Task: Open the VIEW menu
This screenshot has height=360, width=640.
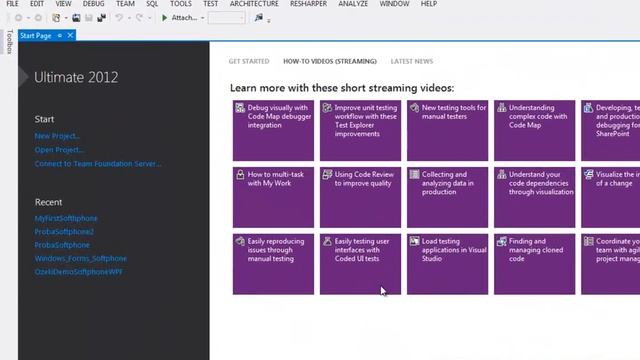Action: click(x=63, y=4)
